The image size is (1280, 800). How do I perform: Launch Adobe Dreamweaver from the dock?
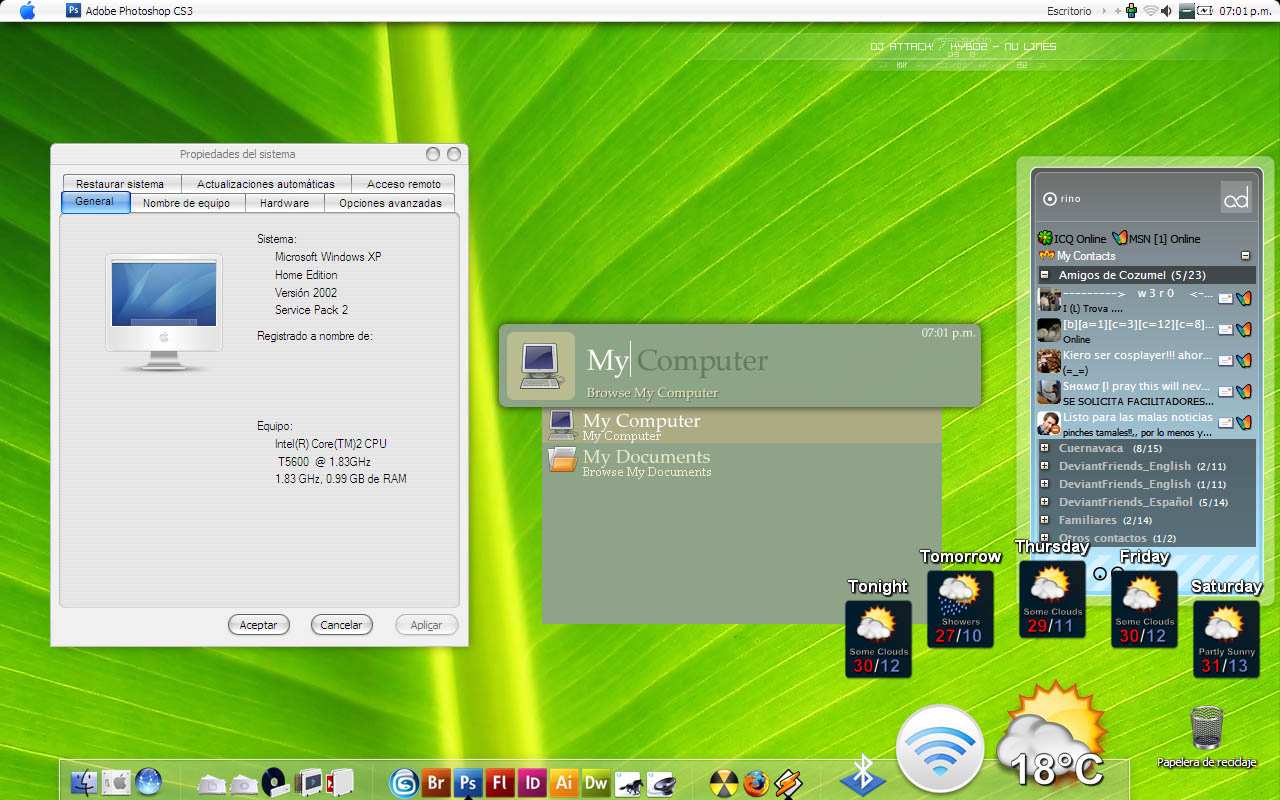596,783
